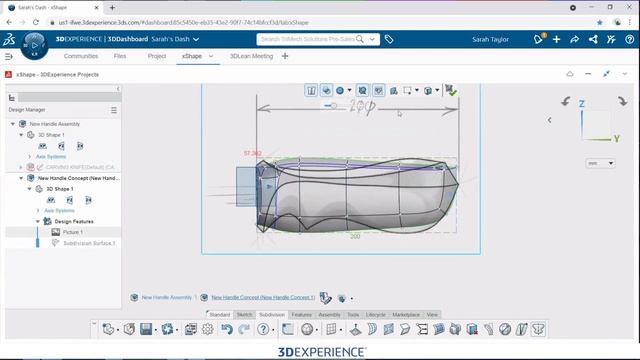Image resolution: width=640 pixels, height=360 pixels.
Task: Open the social network share icon
Action: pyautogui.click(x=593, y=39)
